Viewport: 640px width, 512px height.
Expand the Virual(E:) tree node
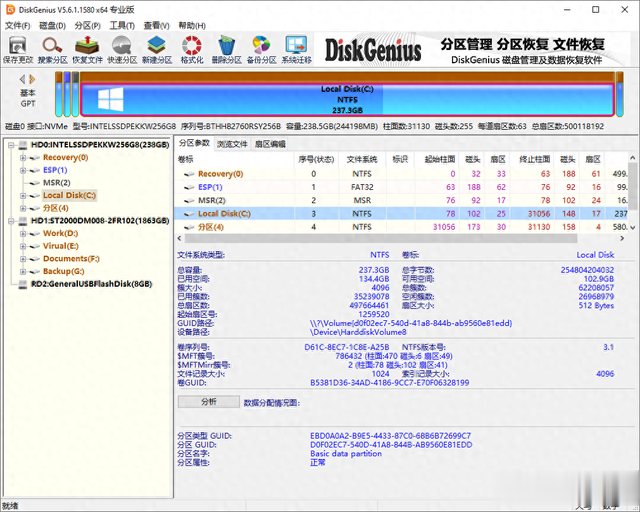23,246
